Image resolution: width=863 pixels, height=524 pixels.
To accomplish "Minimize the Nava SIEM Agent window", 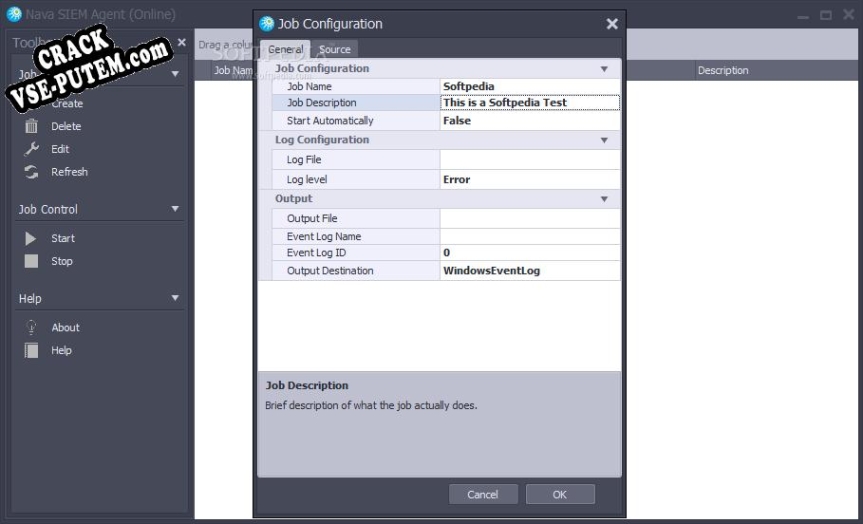I will click(803, 17).
